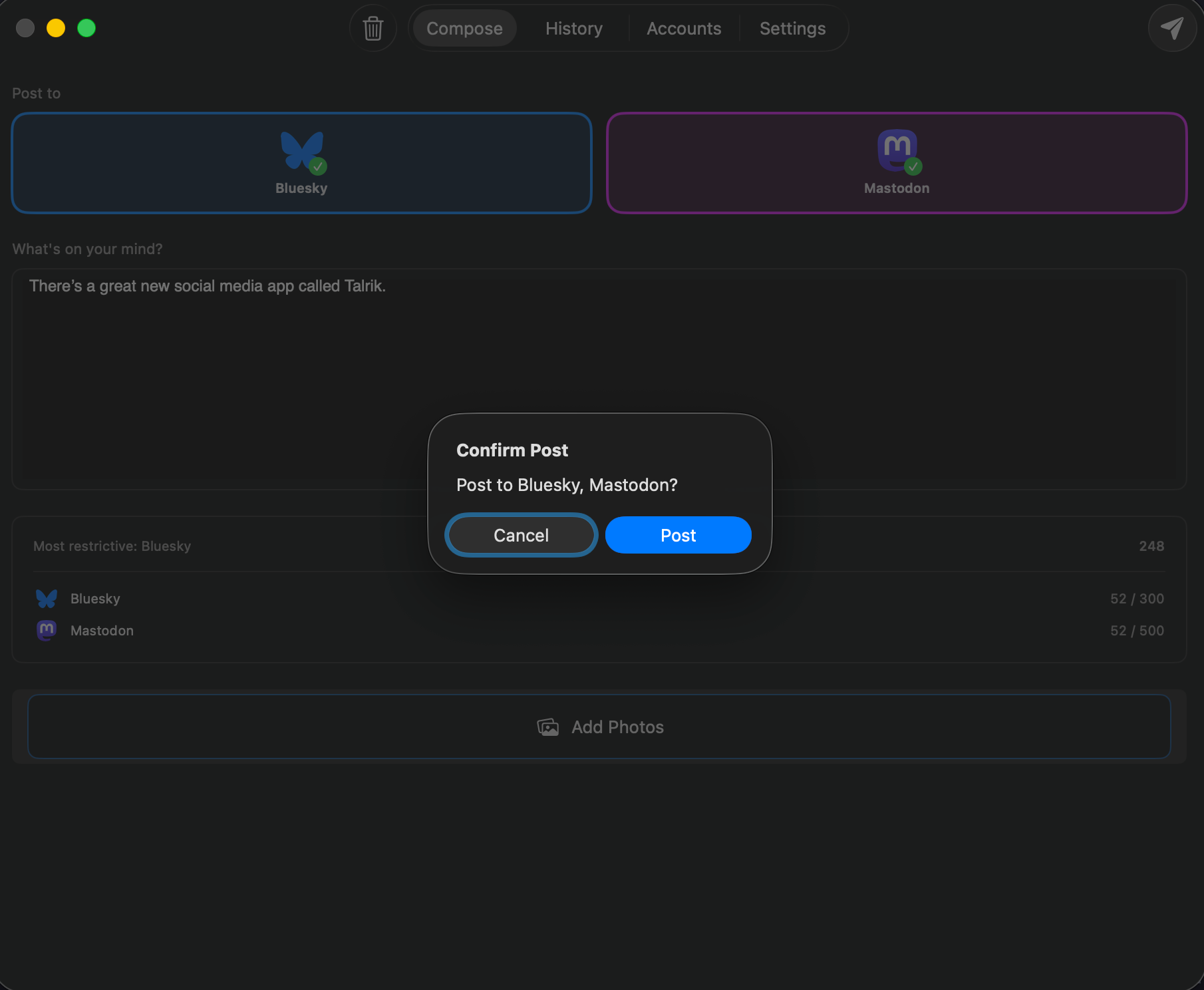Click the photo icon inside Add Photos
Screen dimensions: 1204x990
547,727
